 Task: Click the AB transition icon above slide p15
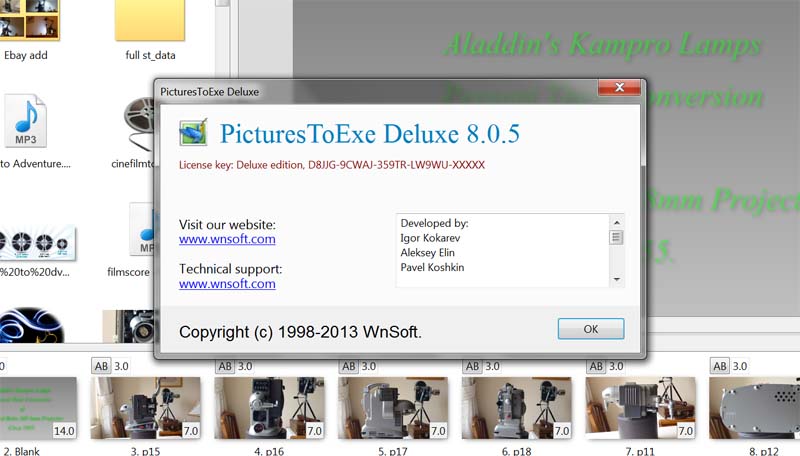click(101, 366)
